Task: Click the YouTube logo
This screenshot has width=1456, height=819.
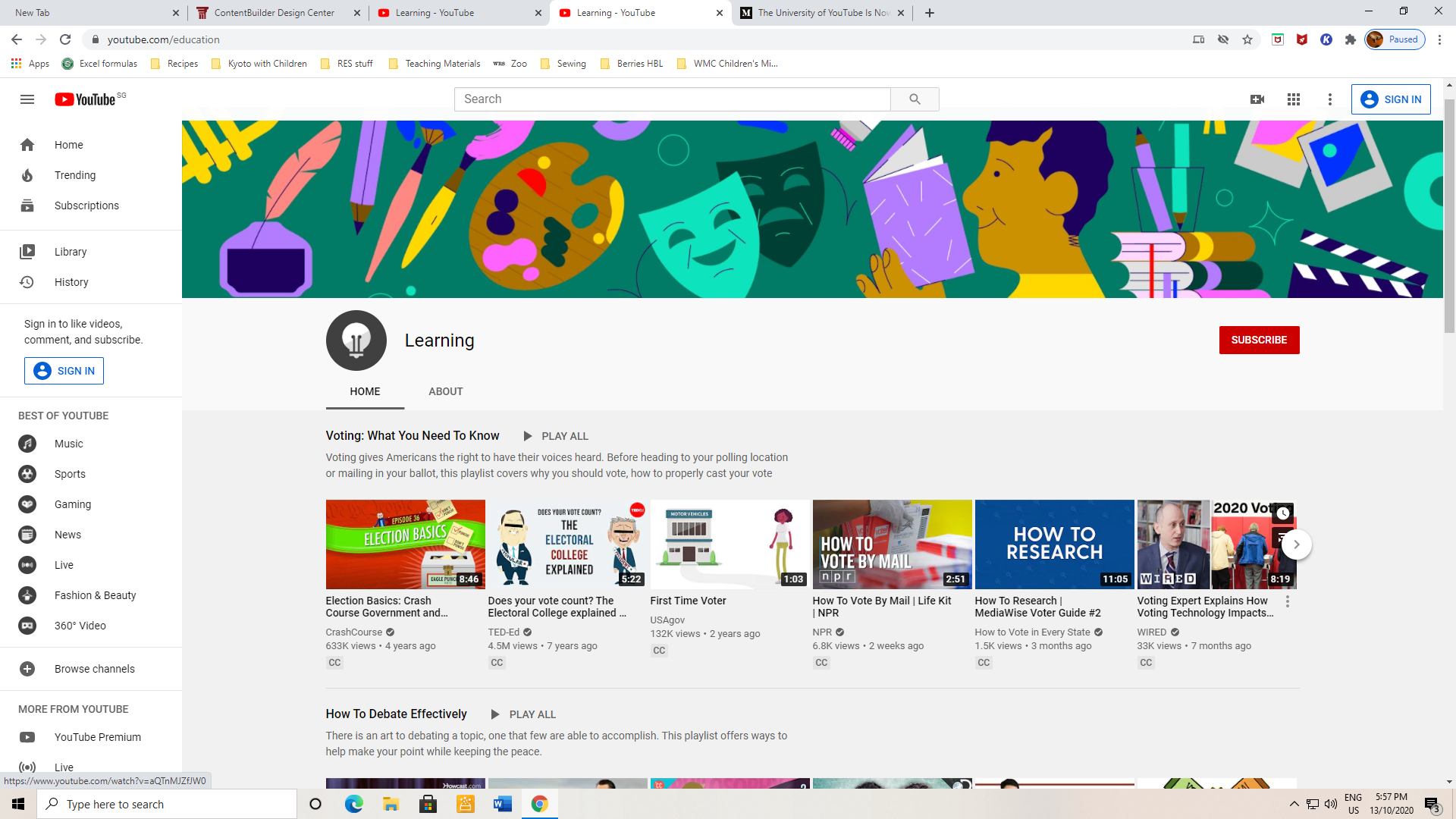Action: tap(85, 99)
